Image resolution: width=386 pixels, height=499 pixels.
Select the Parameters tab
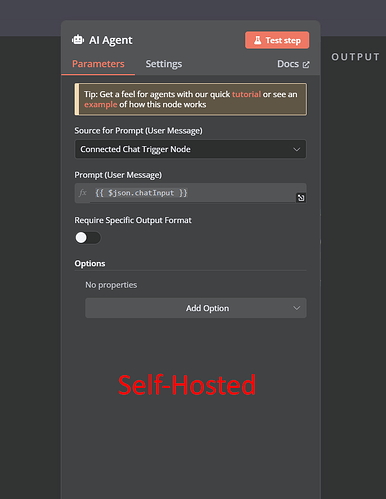click(98, 64)
